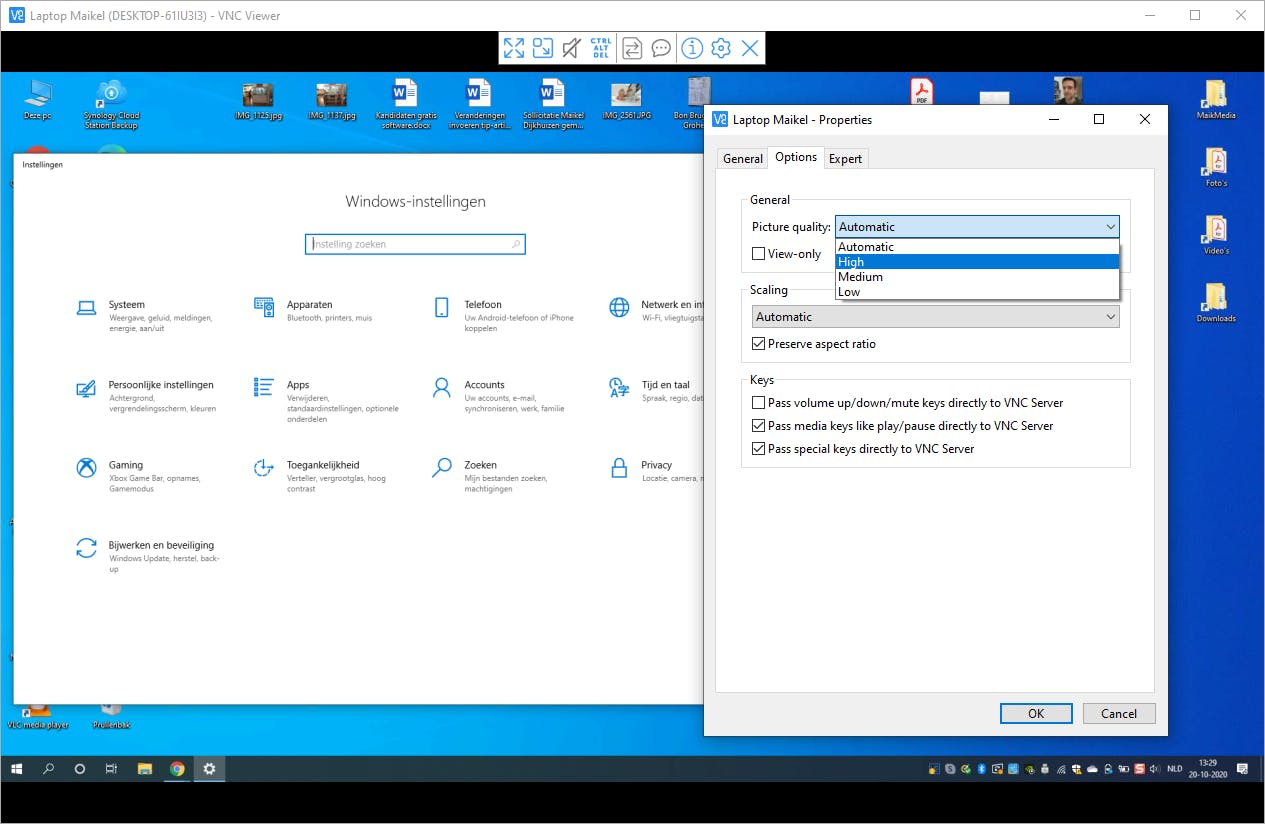Collapse the Picture quality dropdown
The image size is (1265, 824).
1110,227
